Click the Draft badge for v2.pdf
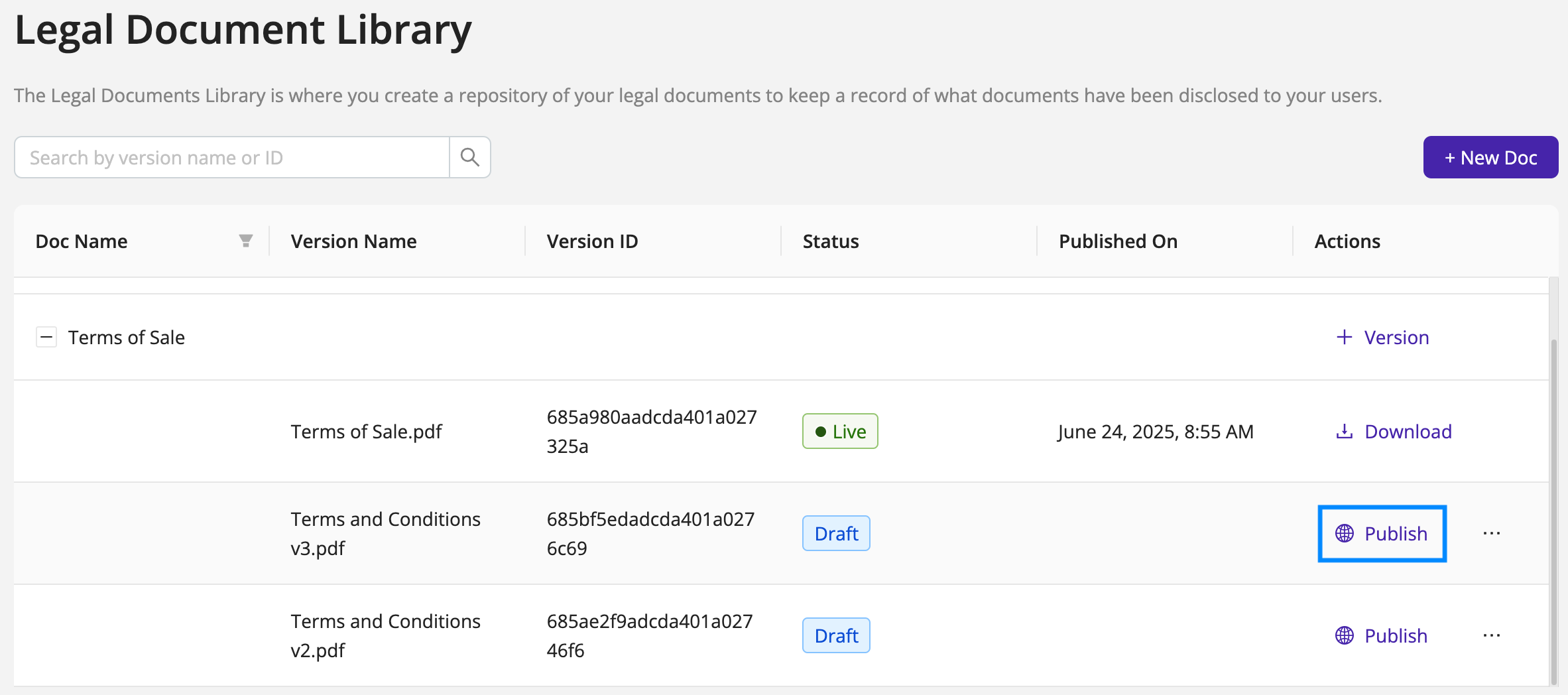Screen dimensions: 1568x695 [x=836, y=635]
